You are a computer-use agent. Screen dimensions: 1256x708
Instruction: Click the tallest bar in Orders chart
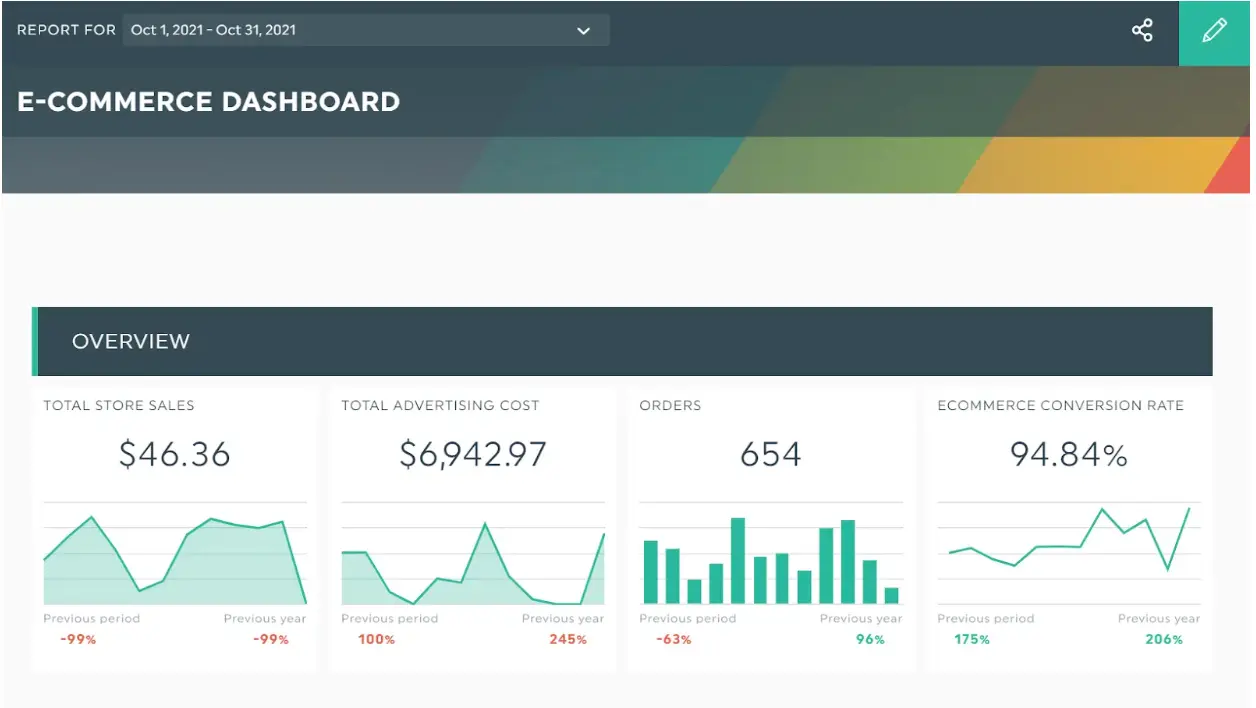pos(738,555)
